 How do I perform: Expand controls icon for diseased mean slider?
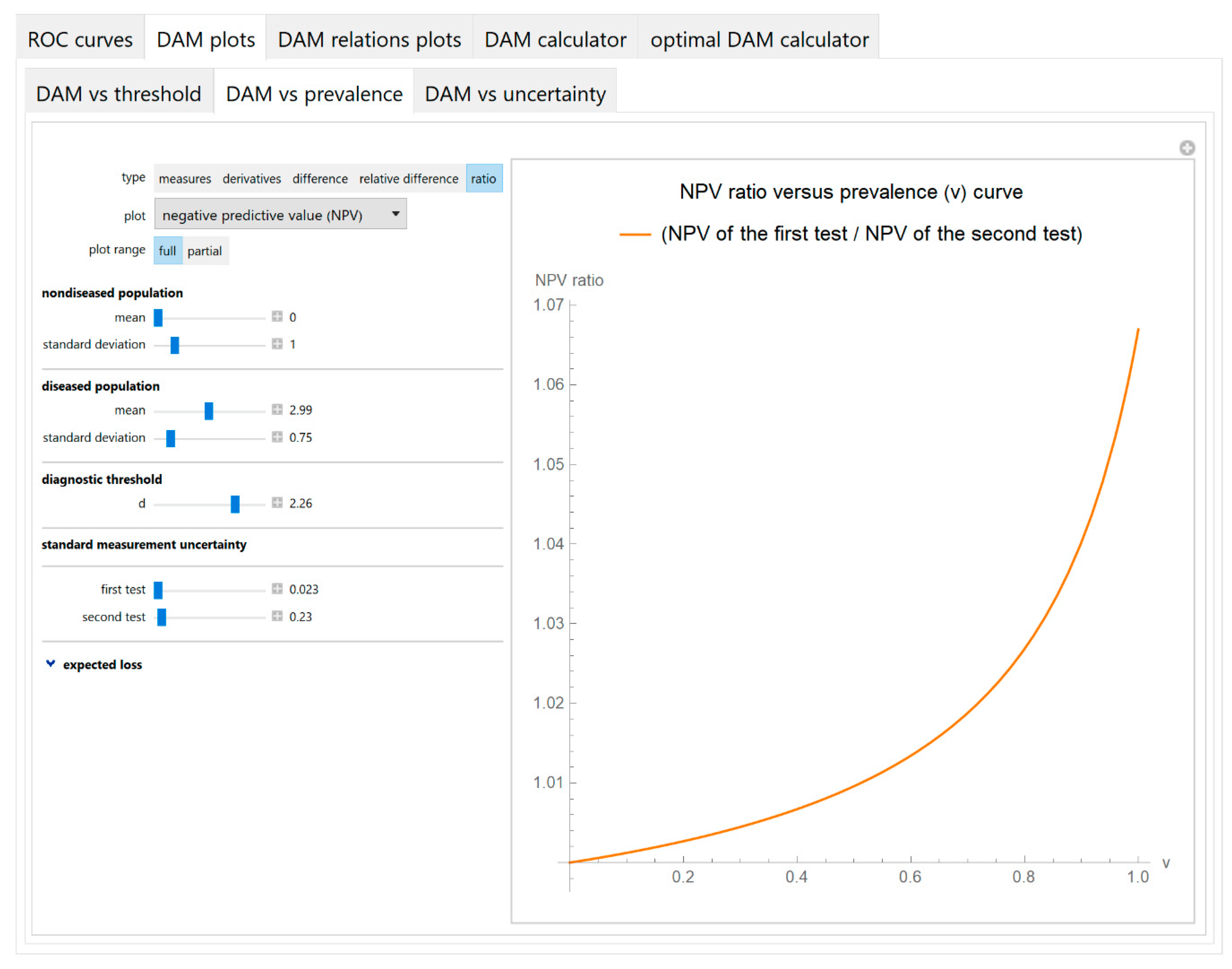tap(277, 410)
